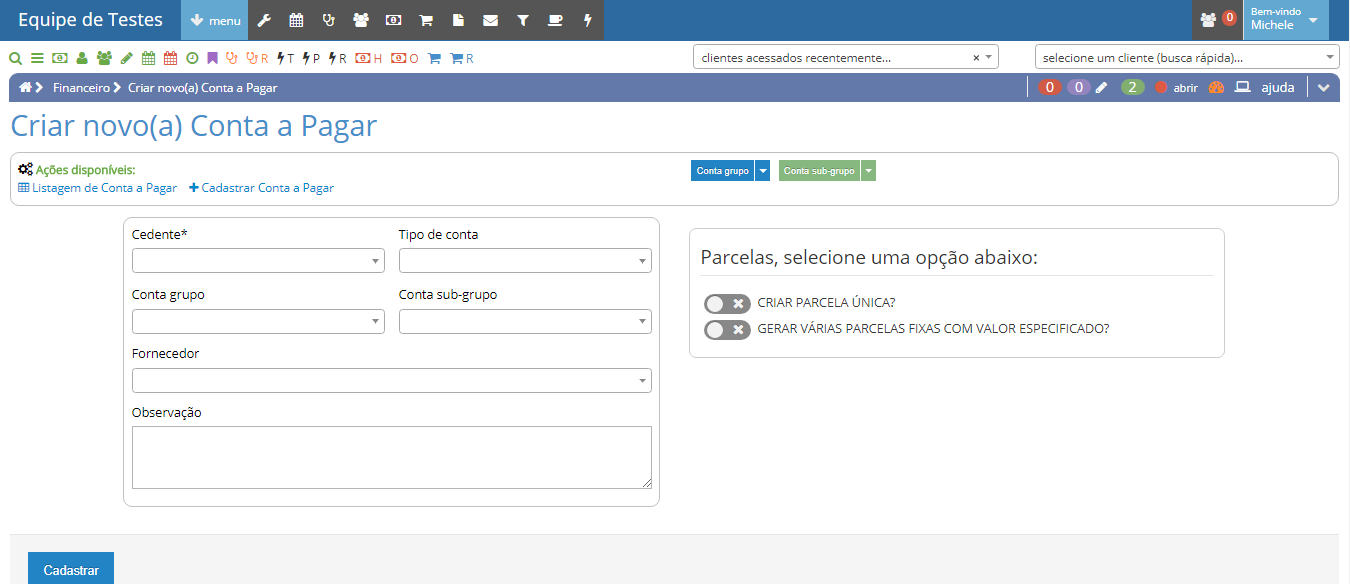Open the Cedente dropdown

pos(258,261)
